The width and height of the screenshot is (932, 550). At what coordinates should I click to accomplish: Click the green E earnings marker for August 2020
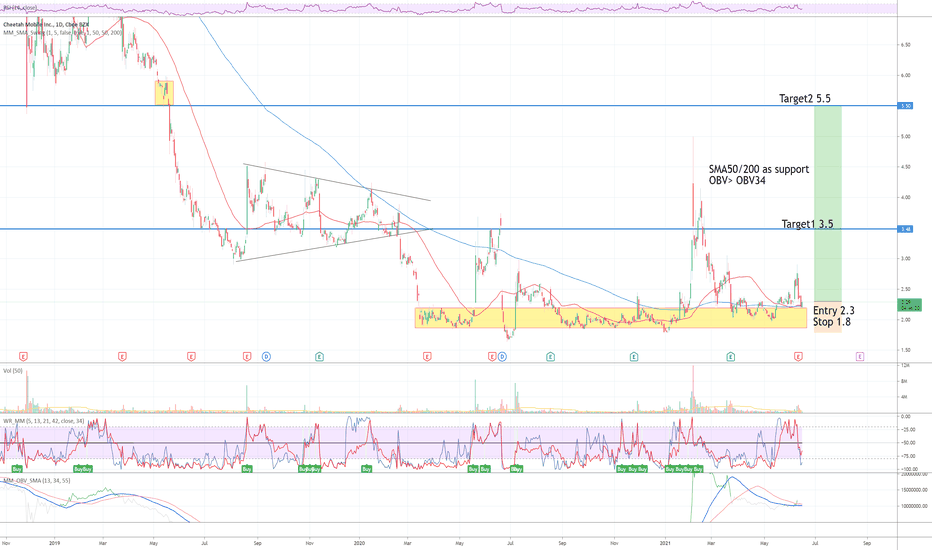(x=550, y=357)
